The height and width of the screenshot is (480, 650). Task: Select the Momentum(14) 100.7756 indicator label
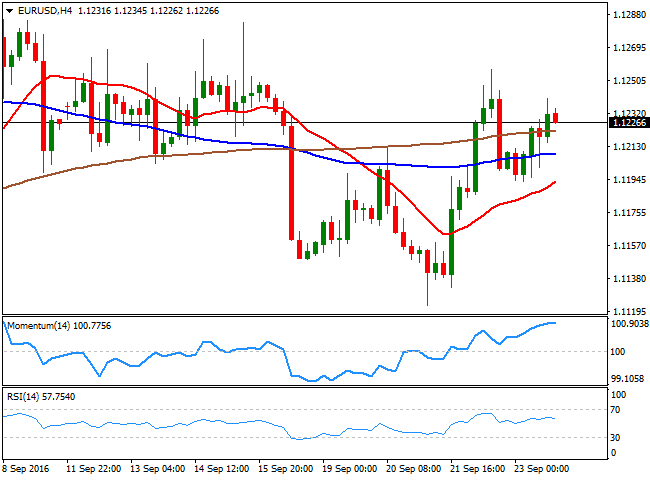click(x=59, y=326)
